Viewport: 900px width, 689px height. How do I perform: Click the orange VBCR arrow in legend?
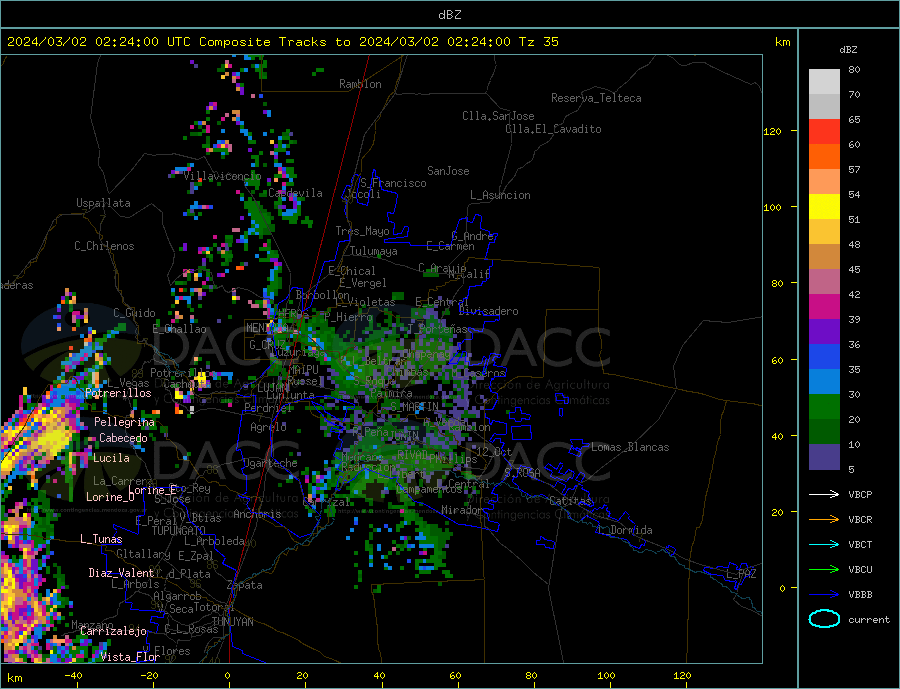(x=824, y=519)
